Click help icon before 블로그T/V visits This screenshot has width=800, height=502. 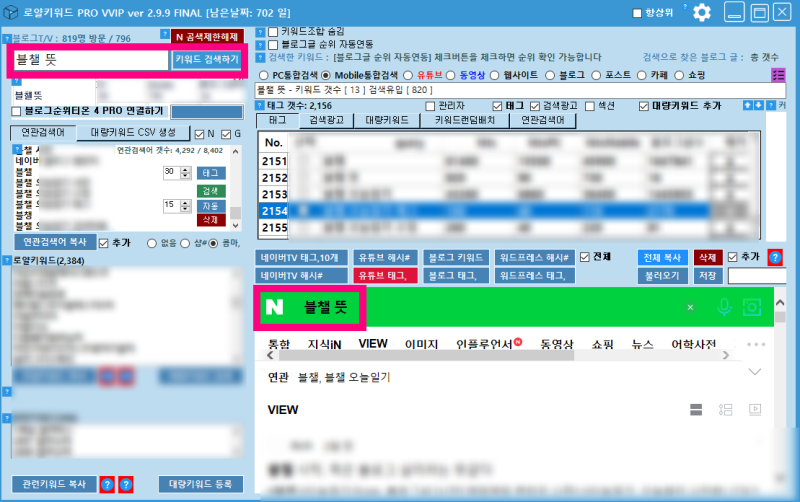7,39
